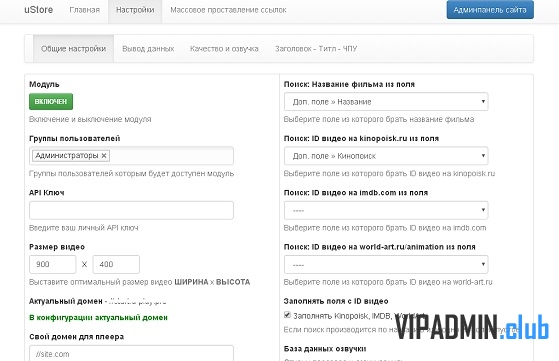Click the Администраторы tag label
The height and width of the screenshot is (361, 559).
(x=67, y=156)
